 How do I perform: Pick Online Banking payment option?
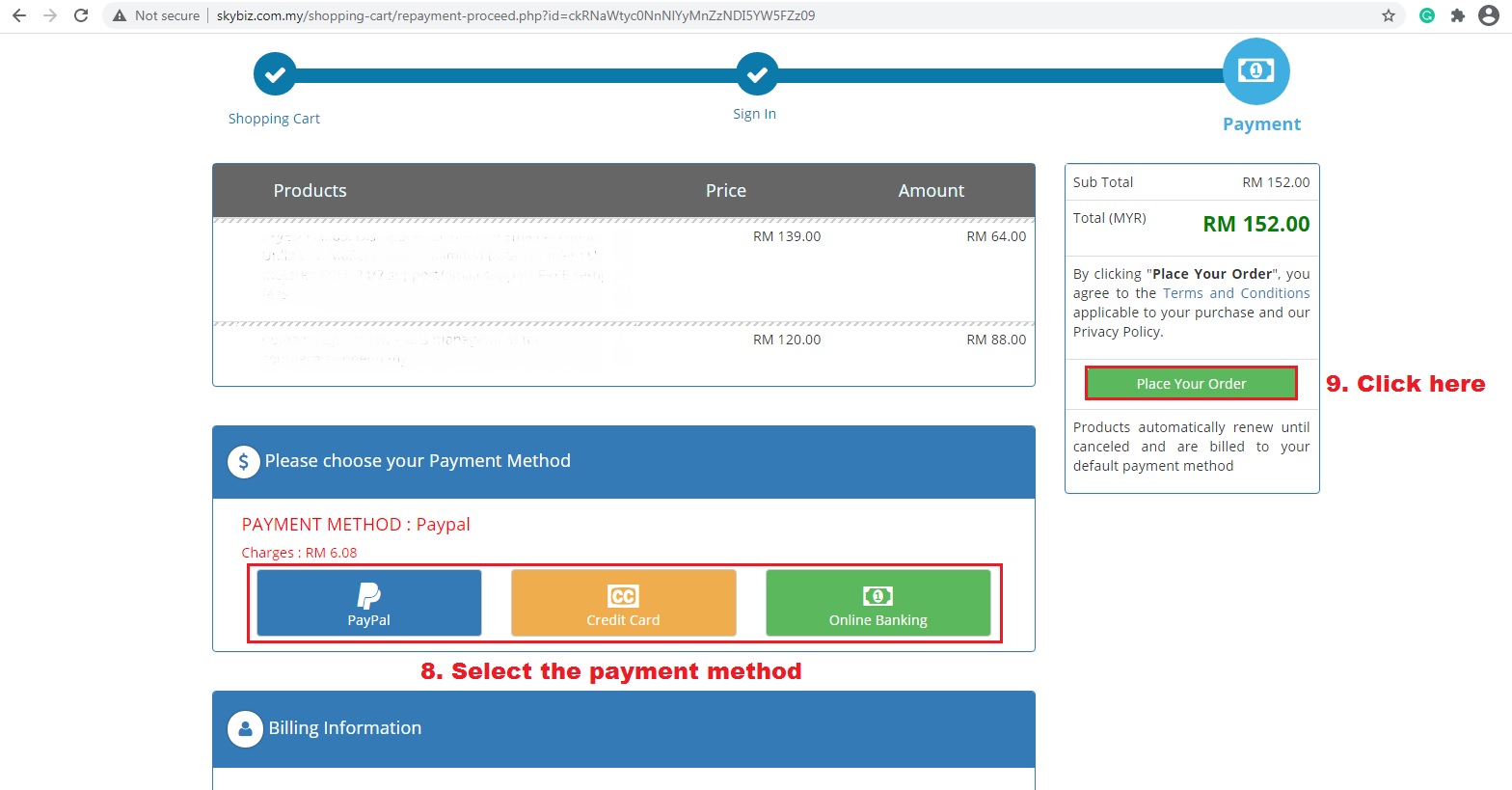click(x=877, y=603)
